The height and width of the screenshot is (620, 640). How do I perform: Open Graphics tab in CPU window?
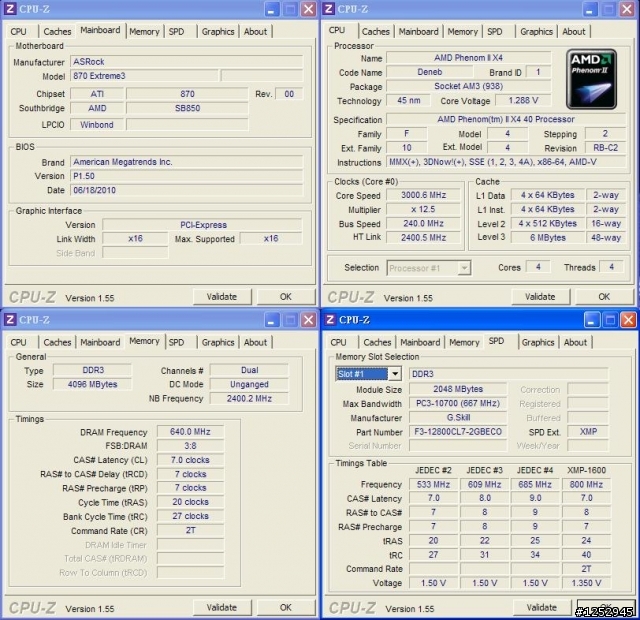536,31
